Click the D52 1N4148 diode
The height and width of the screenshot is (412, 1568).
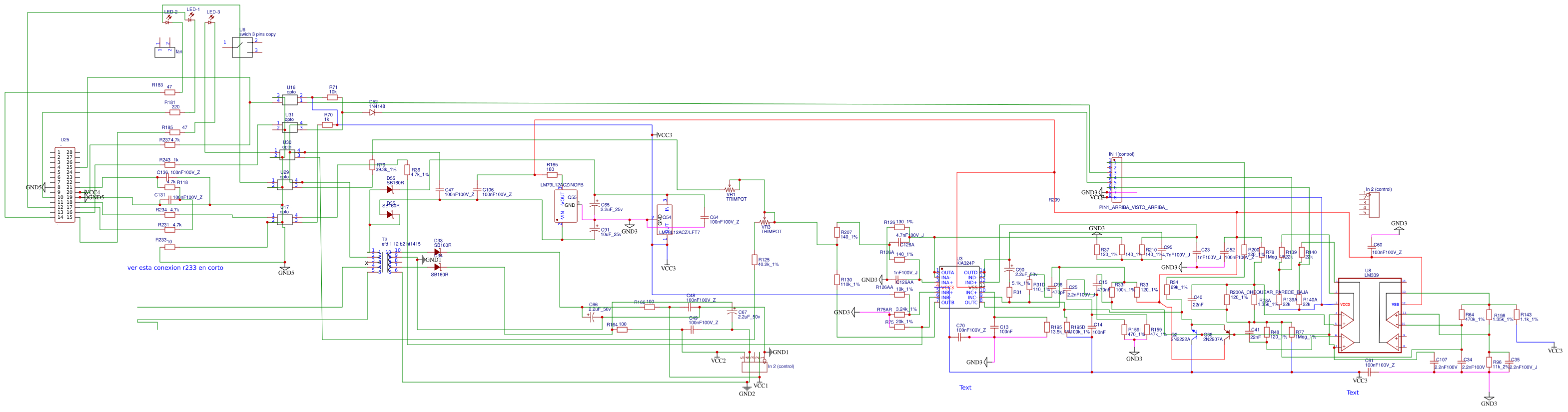[x=373, y=112]
